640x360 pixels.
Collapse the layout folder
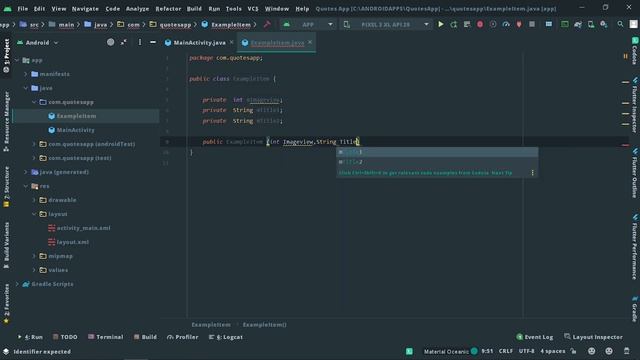(34, 214)
